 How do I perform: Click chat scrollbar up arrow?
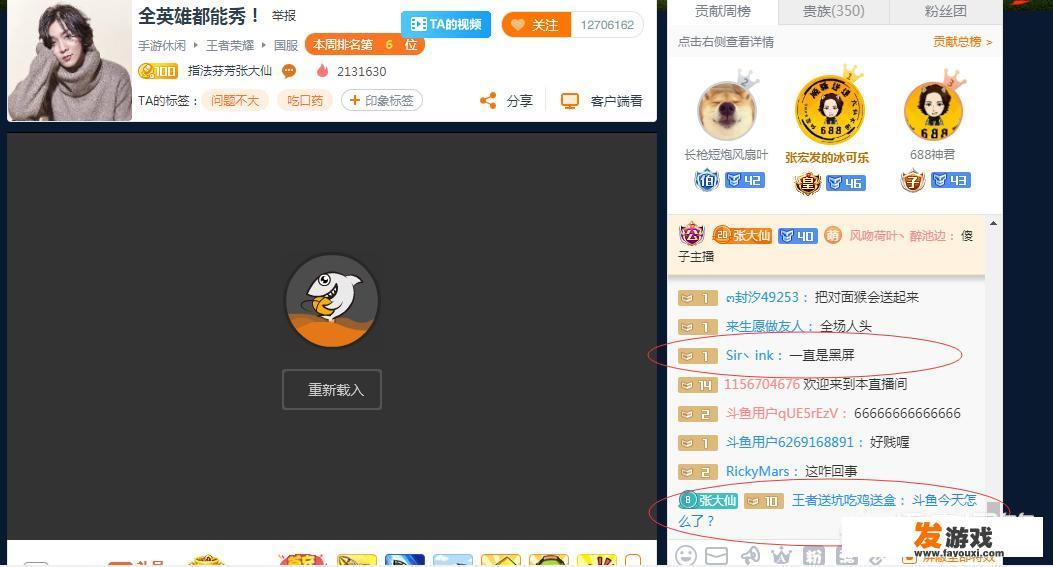tap(993, 223)
